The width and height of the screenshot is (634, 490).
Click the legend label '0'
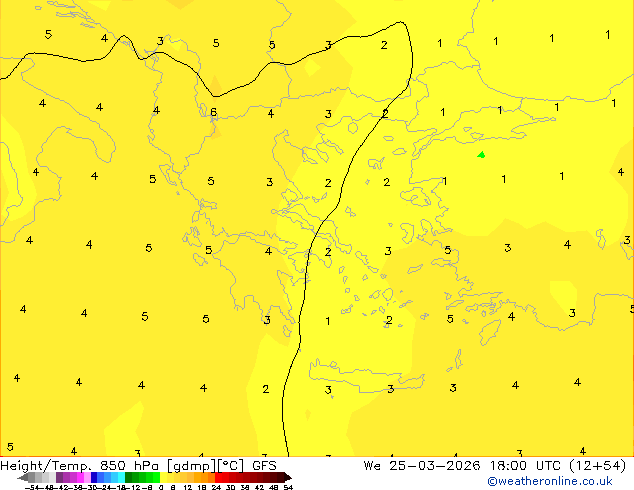click(x=161, y=487)
